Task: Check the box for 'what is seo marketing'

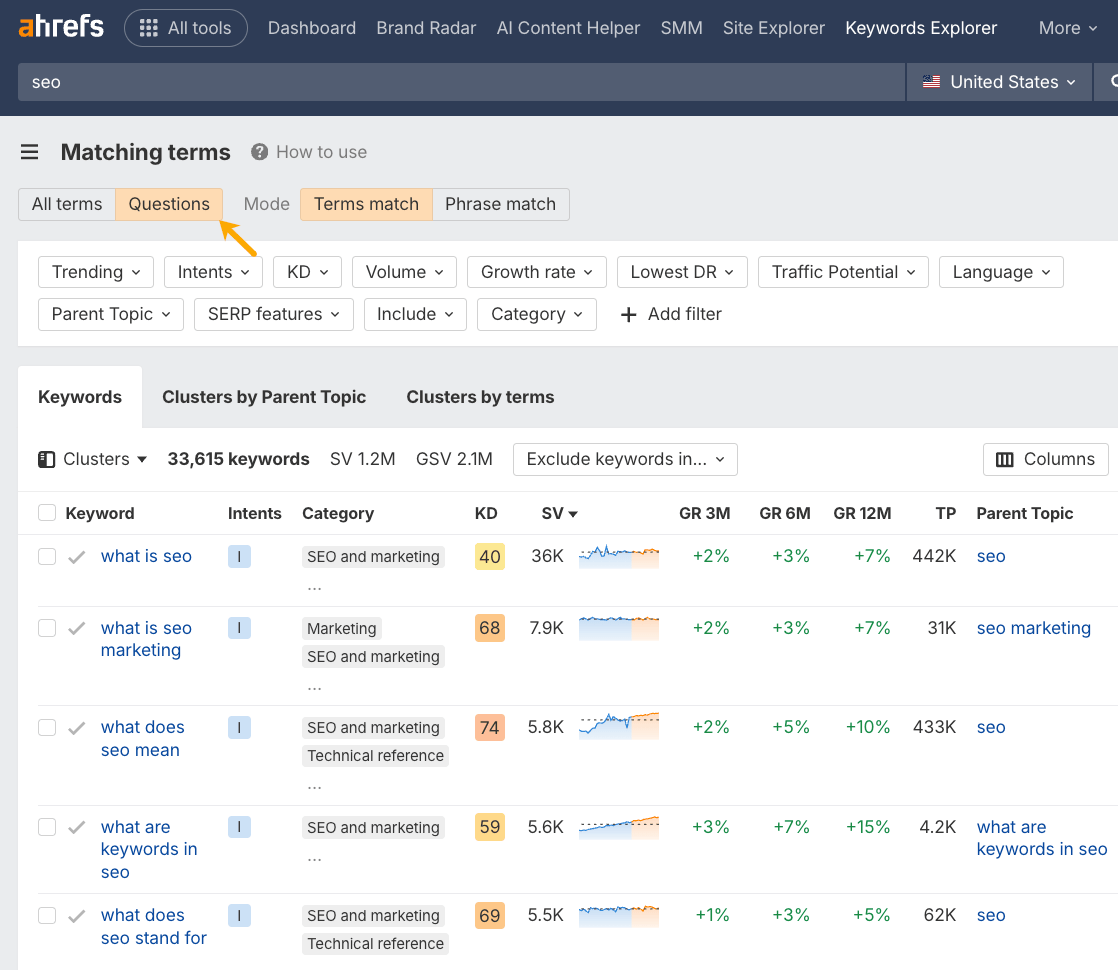Action: pos(47,628)
